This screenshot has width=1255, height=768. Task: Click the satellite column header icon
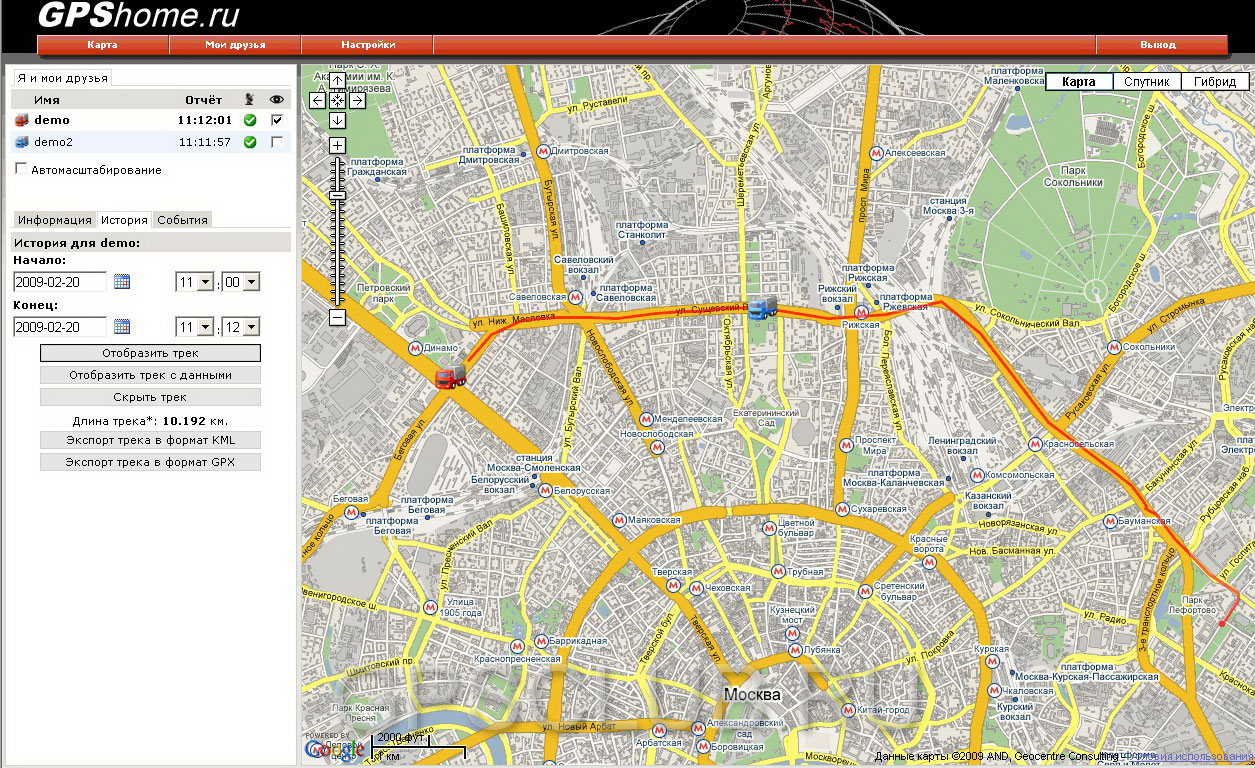(250, 99)
